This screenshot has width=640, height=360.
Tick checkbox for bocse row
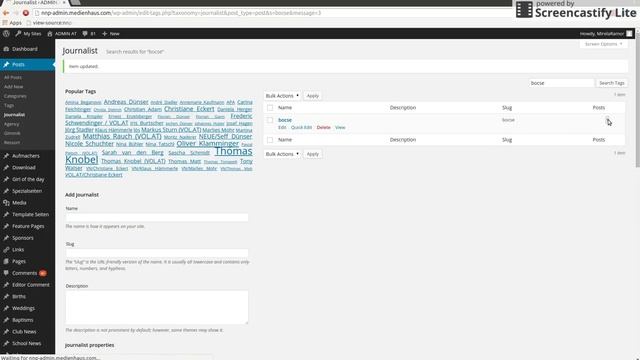pos(270,120)
